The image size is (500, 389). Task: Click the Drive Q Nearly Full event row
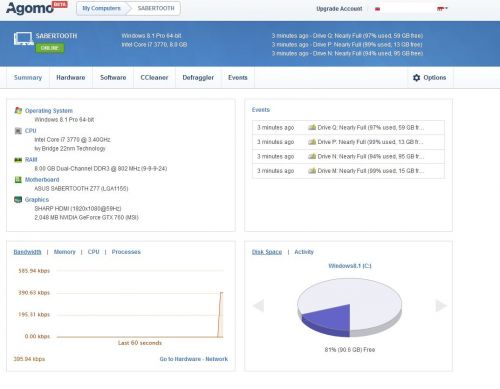coord(348,127)
